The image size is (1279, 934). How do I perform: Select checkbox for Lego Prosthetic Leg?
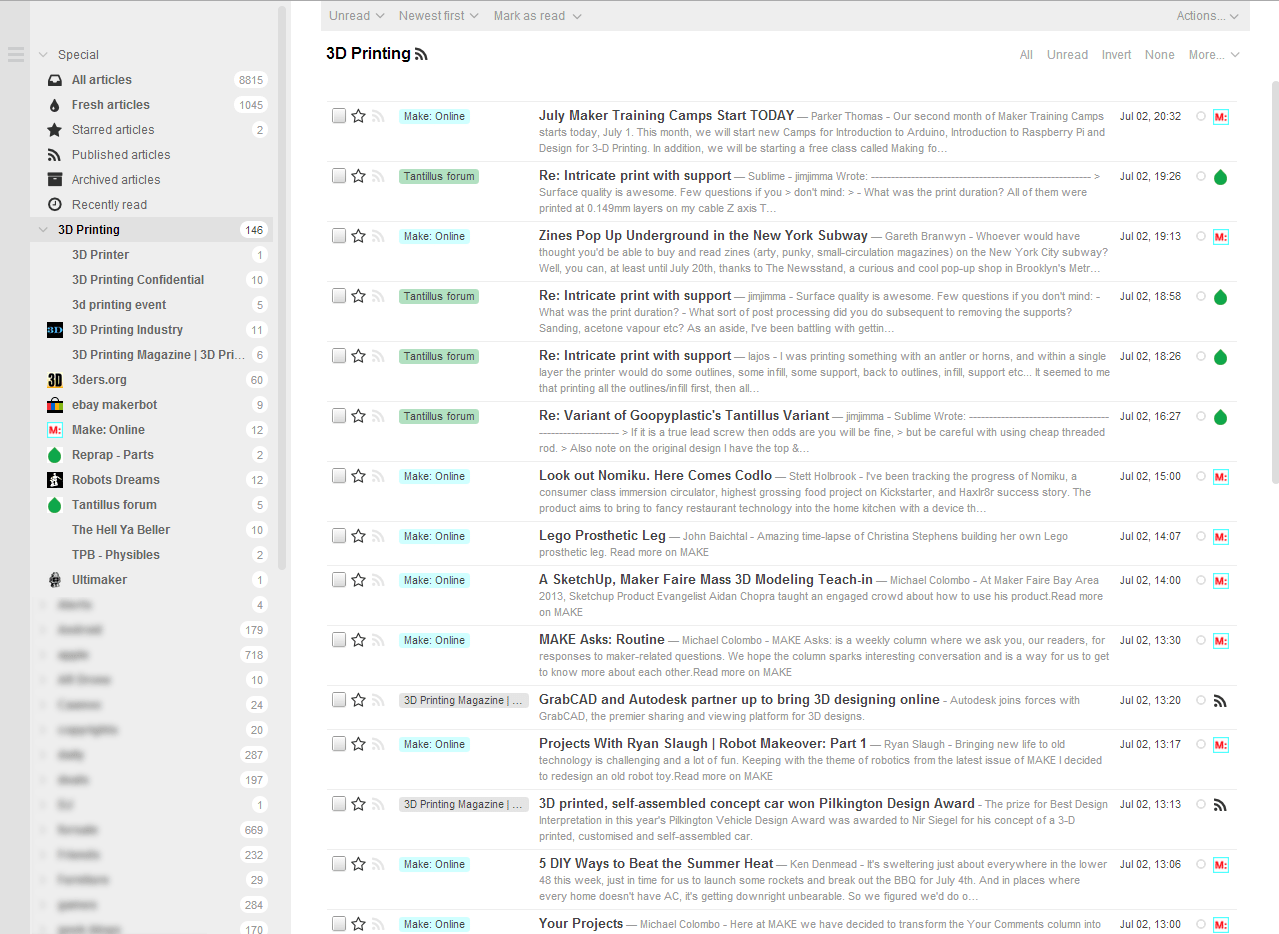pyautogui.click(x=339, y=536)
